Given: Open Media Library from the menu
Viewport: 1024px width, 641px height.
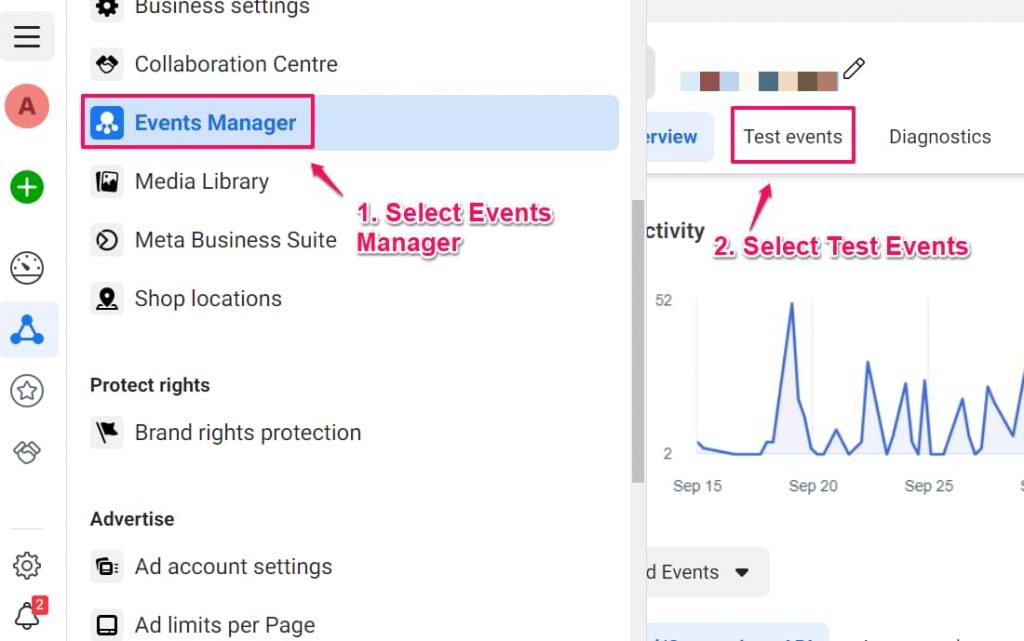Looking at the screenshot, I should (200, 181).
